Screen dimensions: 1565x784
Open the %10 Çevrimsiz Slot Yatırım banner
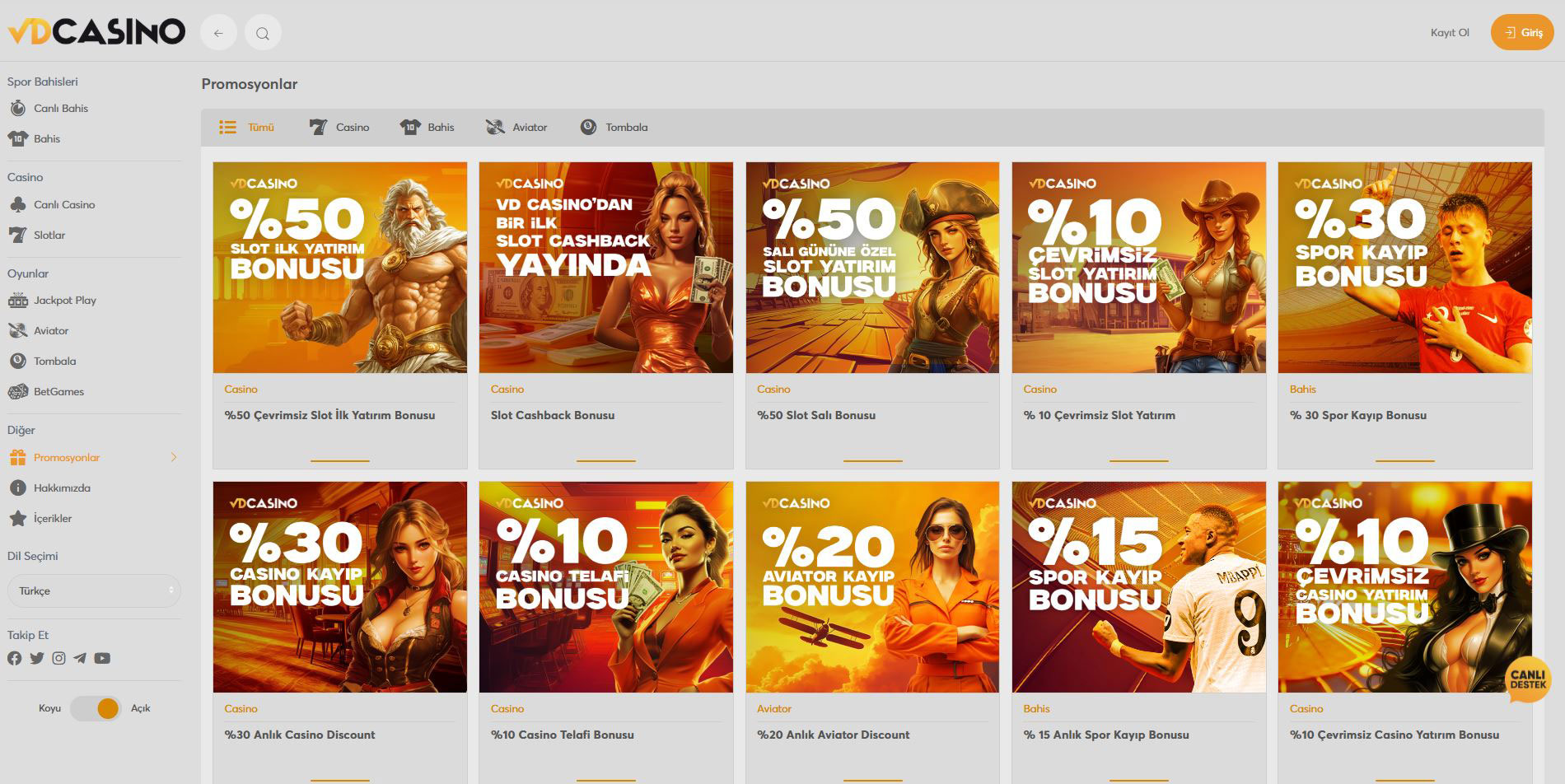(x=1139, y=268)
